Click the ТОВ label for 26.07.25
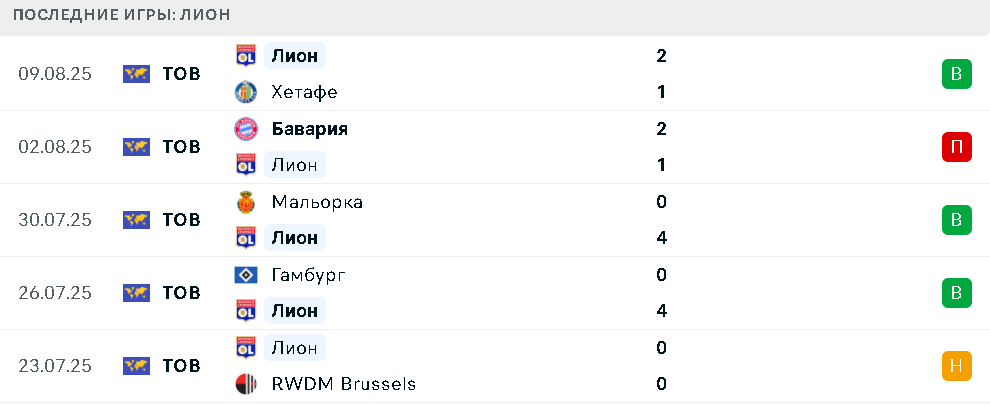990x405 pixels. coord(181,293)
